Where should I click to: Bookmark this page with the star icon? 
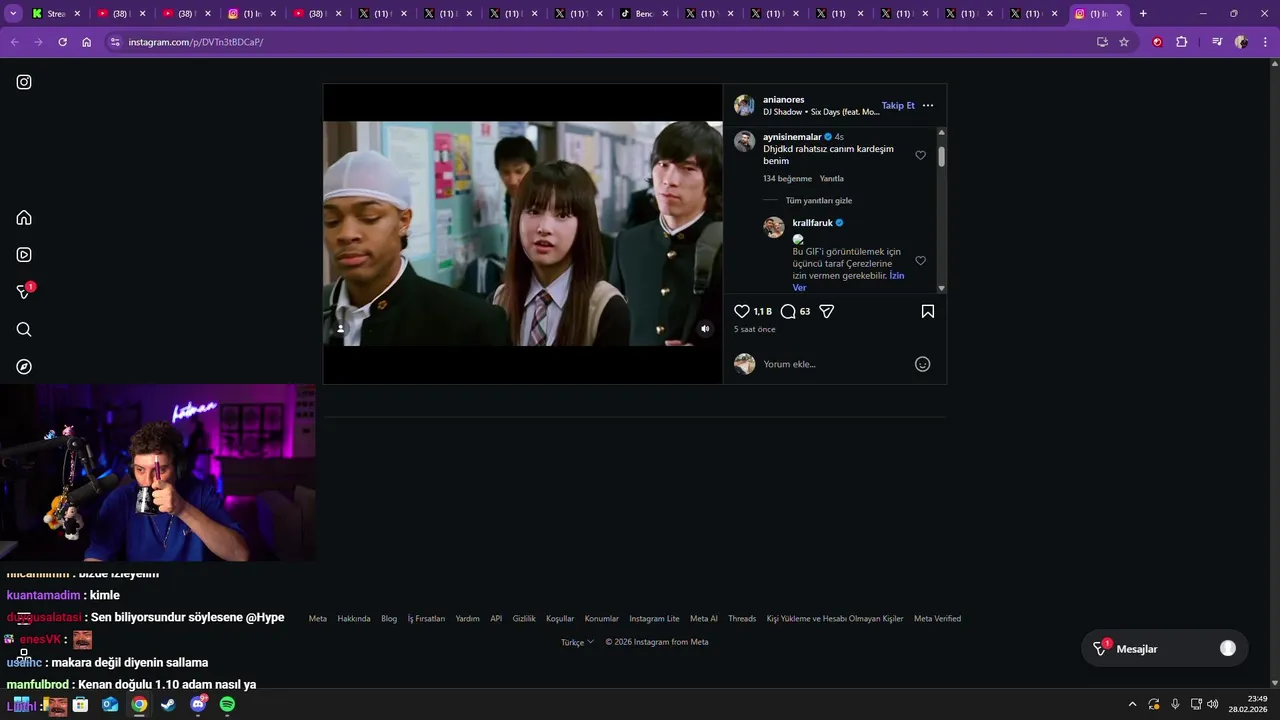[x=1124, y=42]
